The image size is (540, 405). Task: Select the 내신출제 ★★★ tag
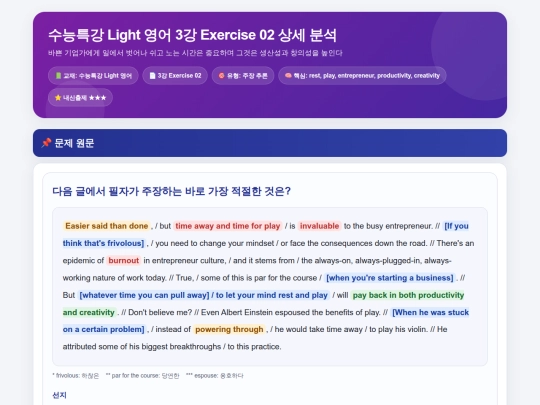80,98
